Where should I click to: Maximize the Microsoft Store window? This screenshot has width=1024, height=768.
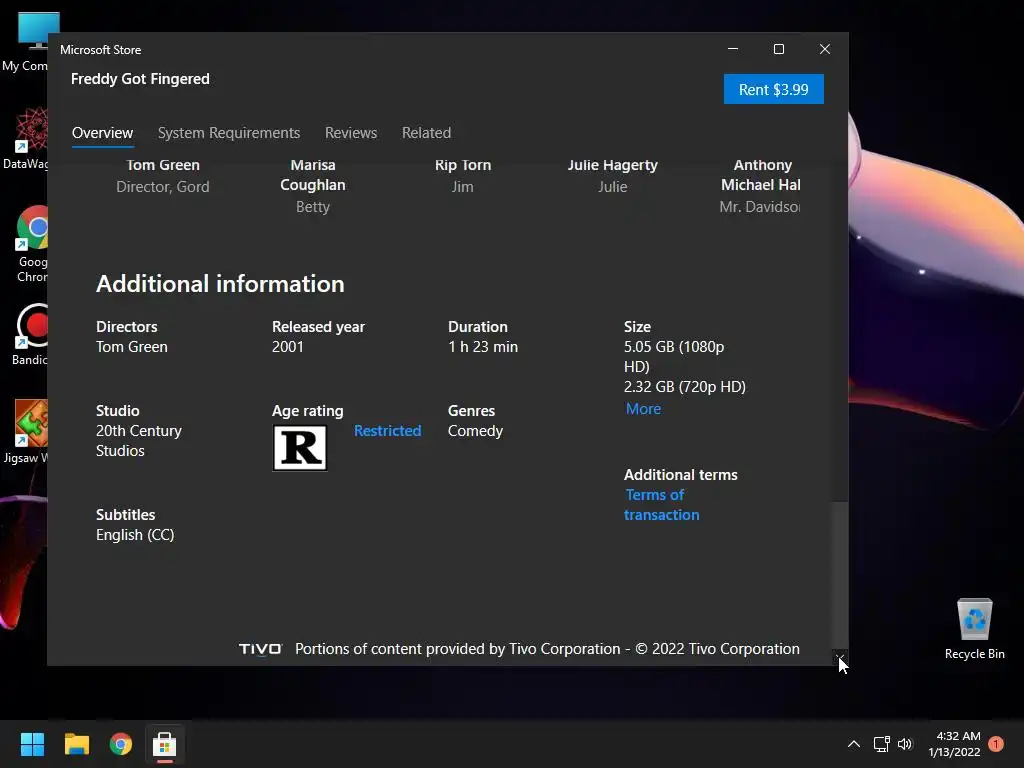pyautogui.click(x=778, y=49)
